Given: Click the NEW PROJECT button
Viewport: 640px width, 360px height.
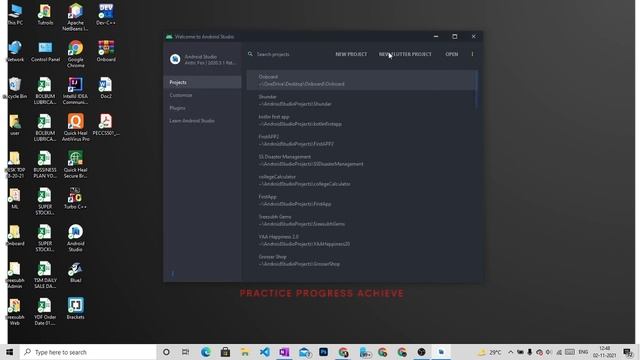Looking at the screenshot, I should [351, 54].
